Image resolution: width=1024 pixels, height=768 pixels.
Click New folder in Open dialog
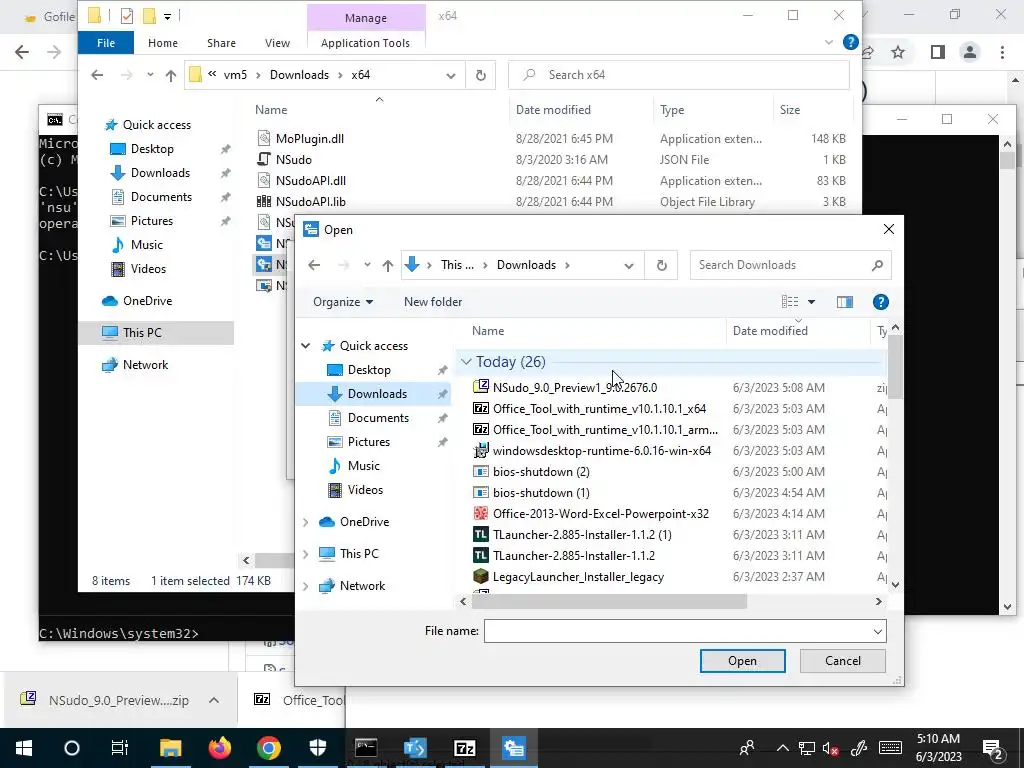[x=433, y=302]
